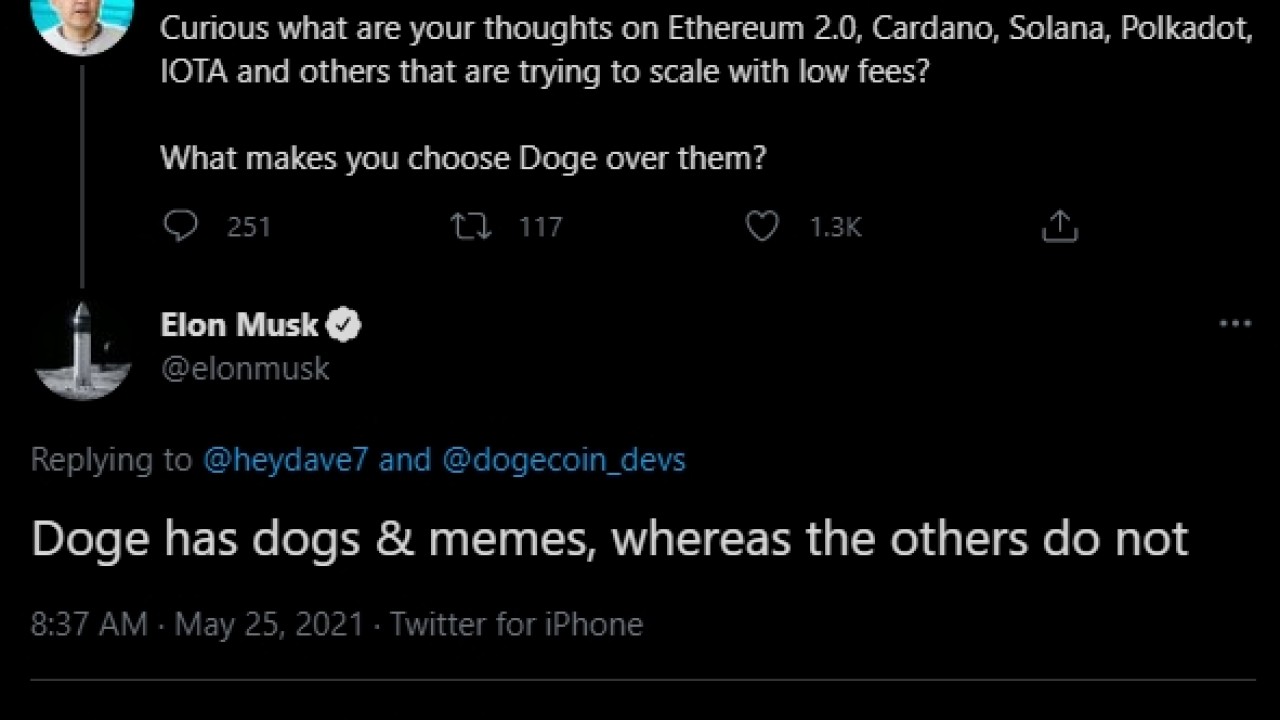Screen dimensions: 1280x720
Task: Click the 8:37 AM May 25, 2021 timestamp
Action: (x=196, y=625)
